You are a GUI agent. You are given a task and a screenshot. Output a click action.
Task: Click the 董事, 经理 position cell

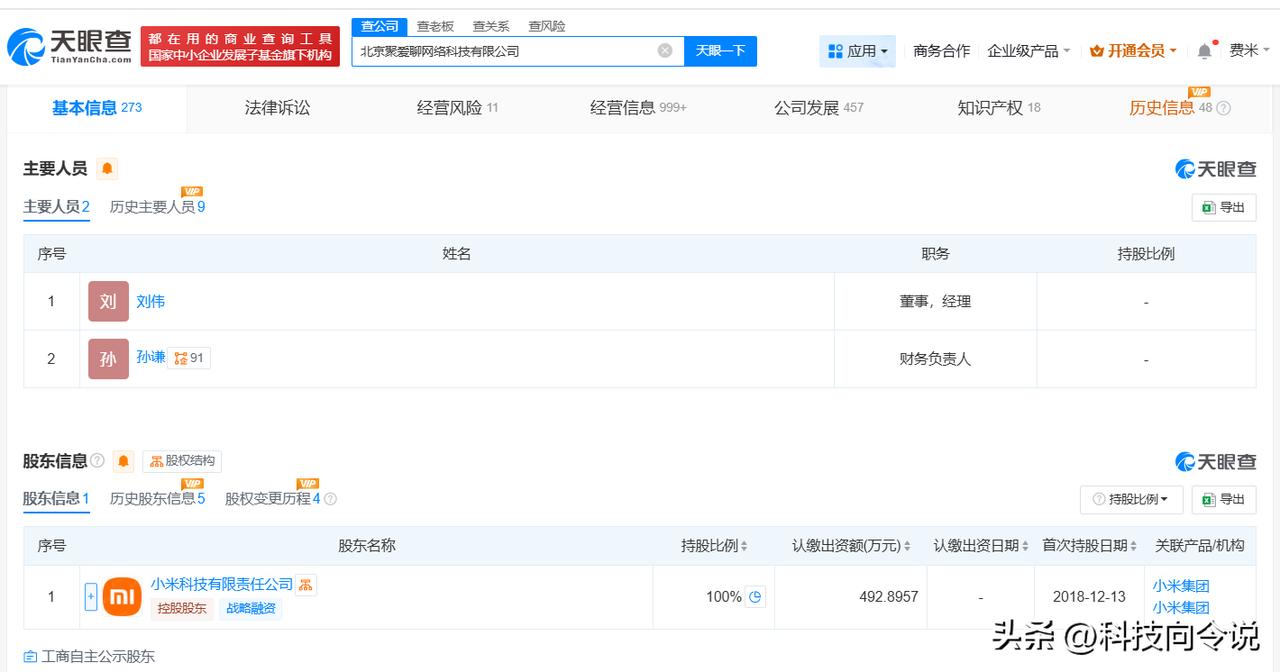(x=935, y=301)
